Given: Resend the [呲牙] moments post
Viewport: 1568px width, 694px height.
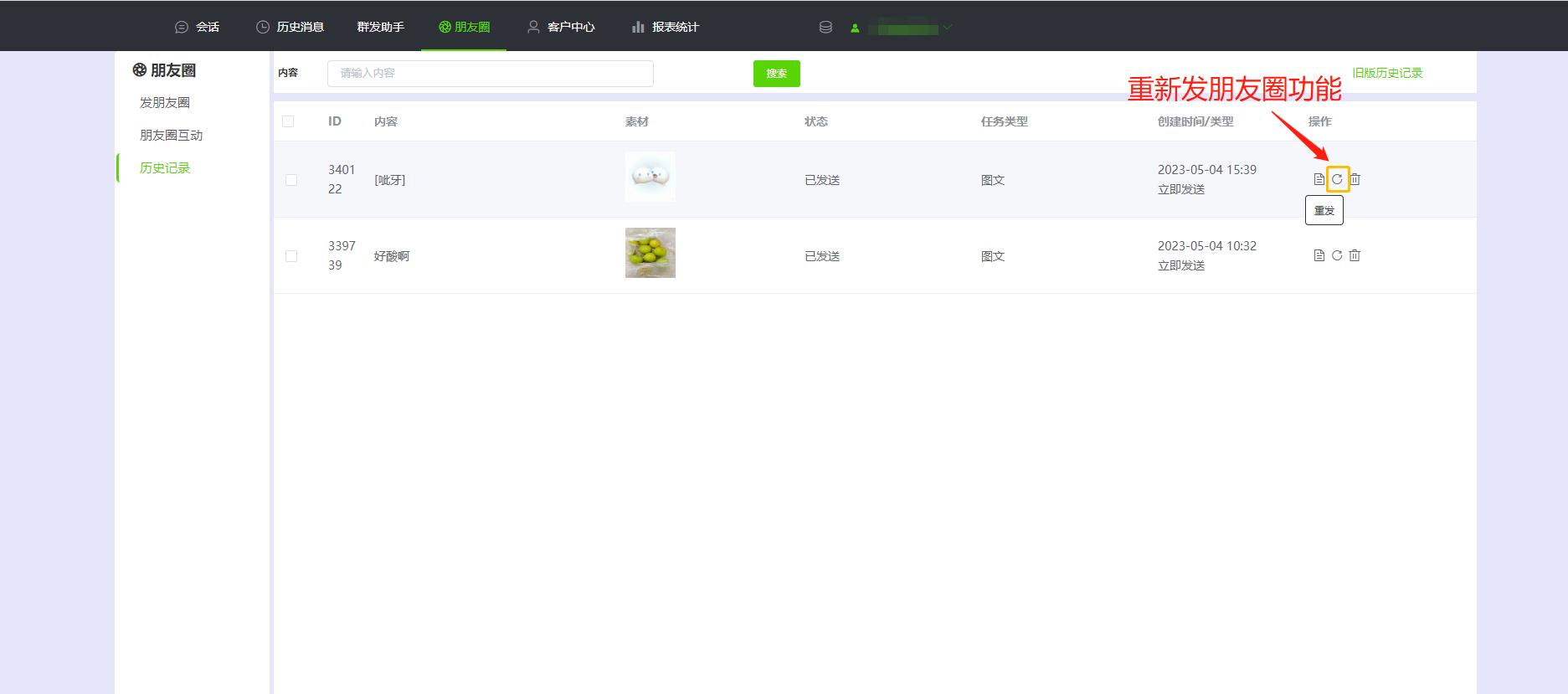Looking at the screenshot, I should point(1337,179).
